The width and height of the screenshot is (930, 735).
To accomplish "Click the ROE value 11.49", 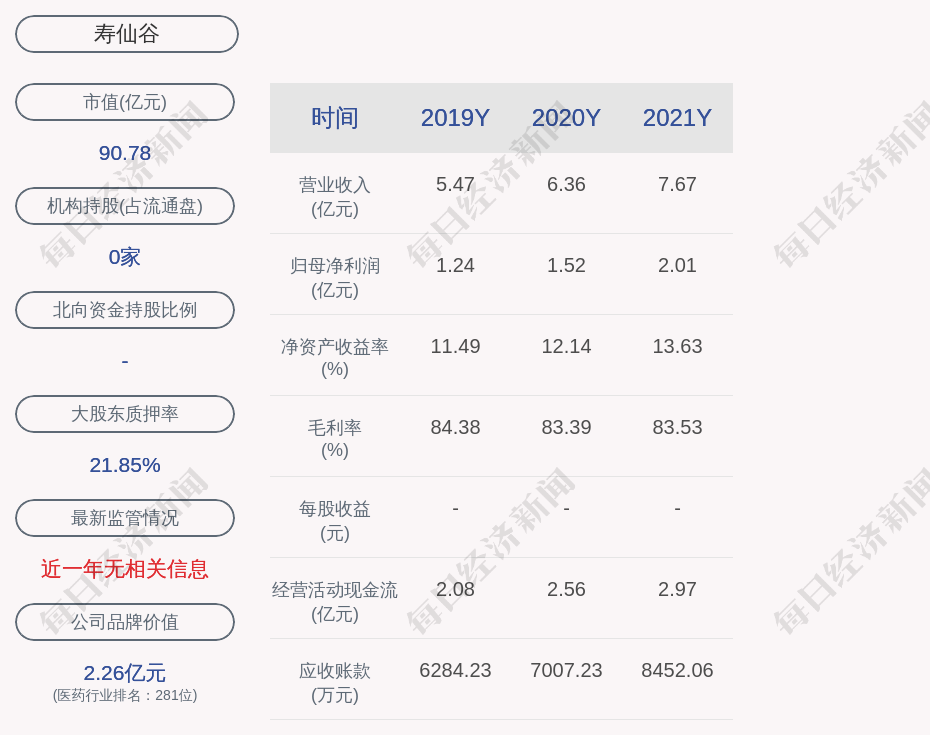I will (455, 346).
